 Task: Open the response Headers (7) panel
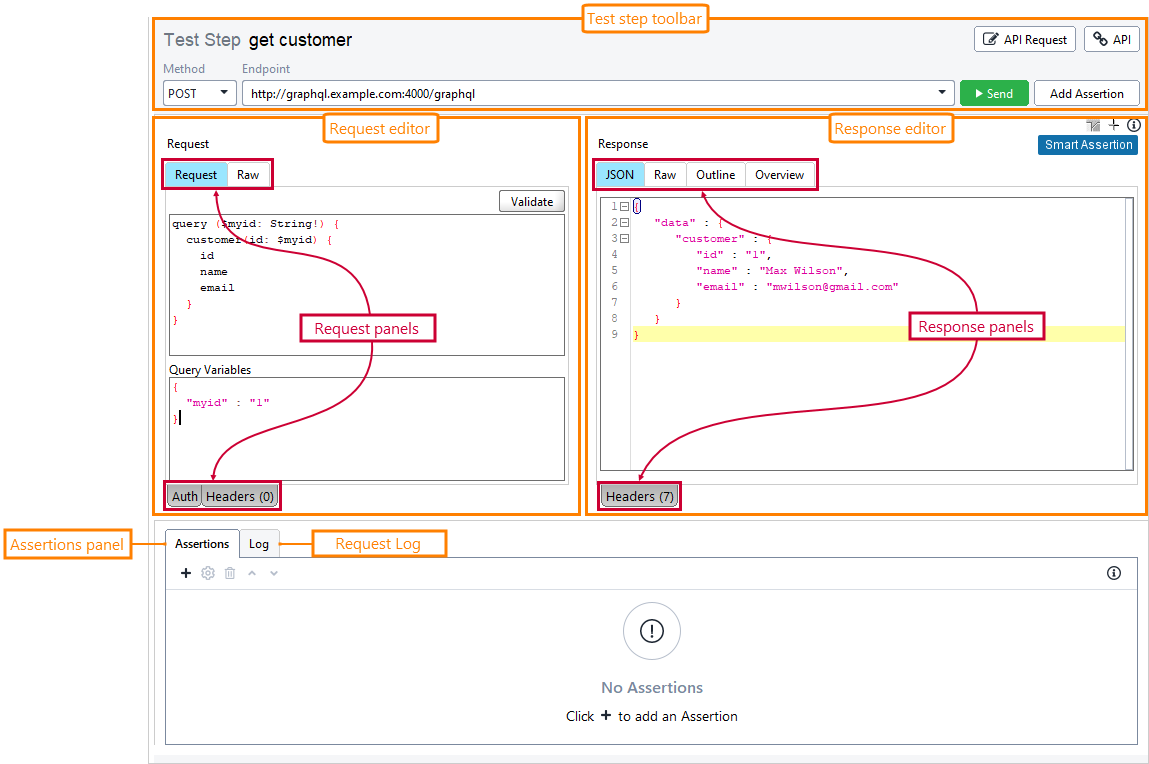pos(640,496)
